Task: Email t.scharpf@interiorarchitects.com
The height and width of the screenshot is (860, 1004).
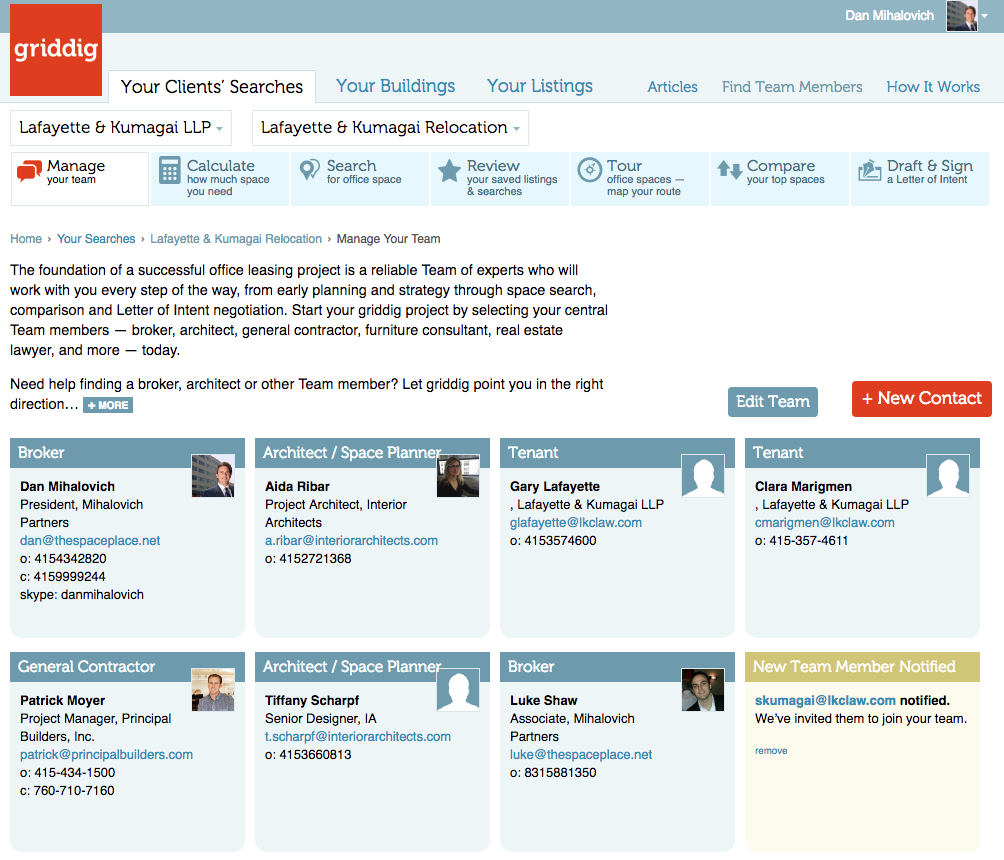Action: [358, 736]
